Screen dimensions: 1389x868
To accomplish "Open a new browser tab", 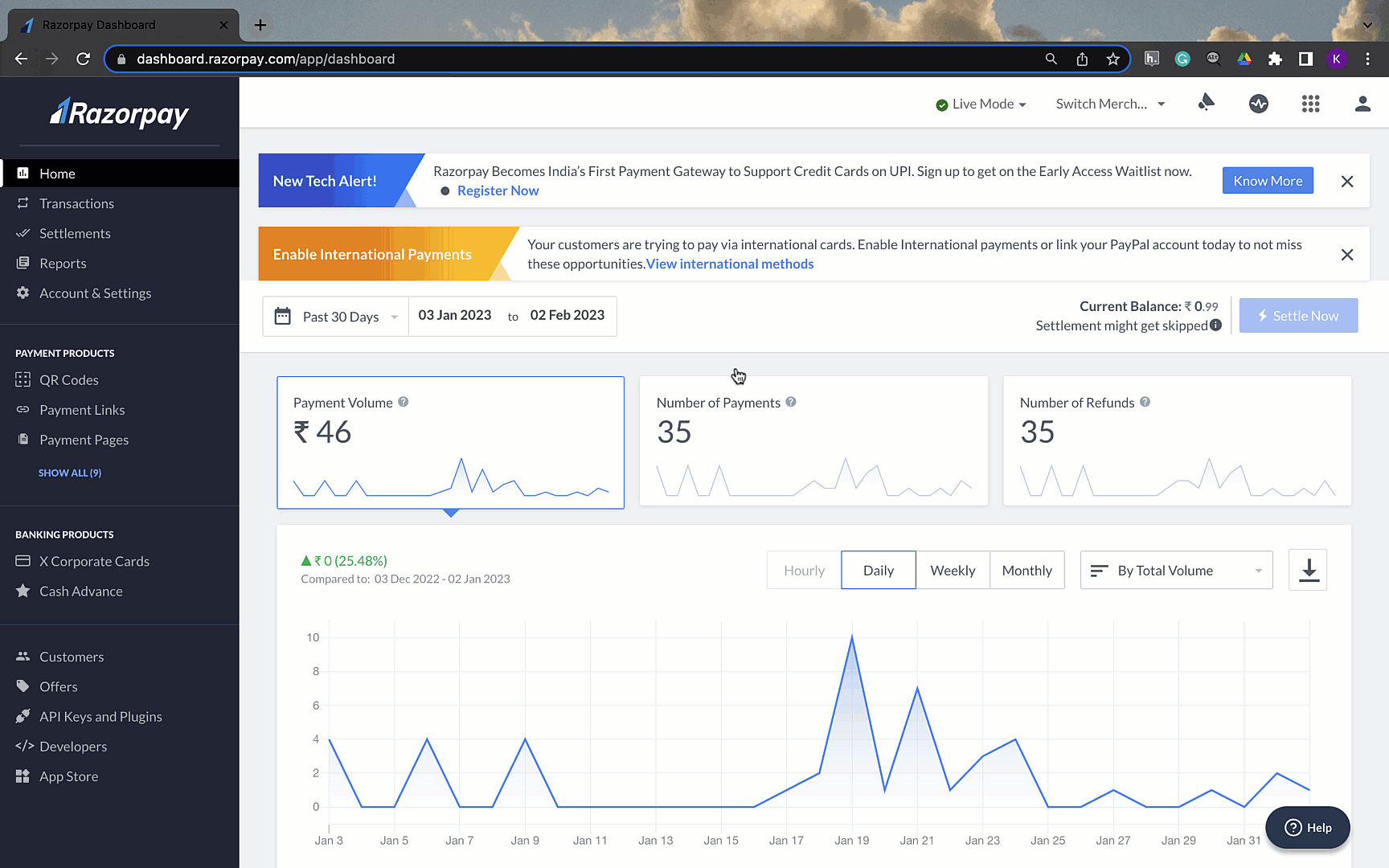I will [260, 25].
